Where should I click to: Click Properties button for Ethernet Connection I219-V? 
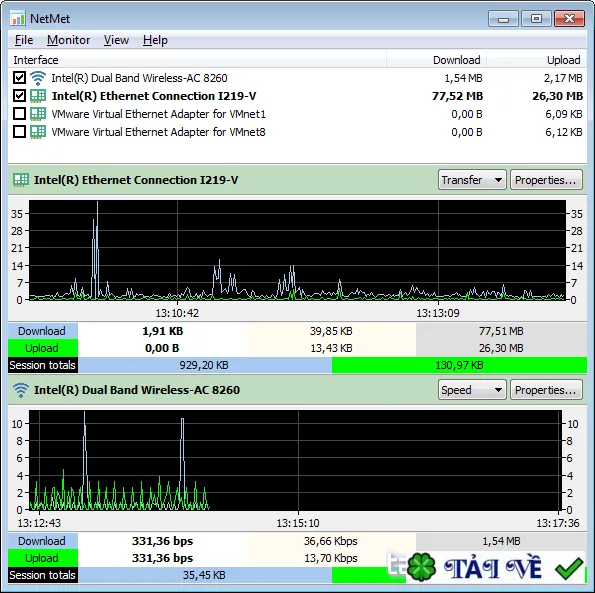546,180
